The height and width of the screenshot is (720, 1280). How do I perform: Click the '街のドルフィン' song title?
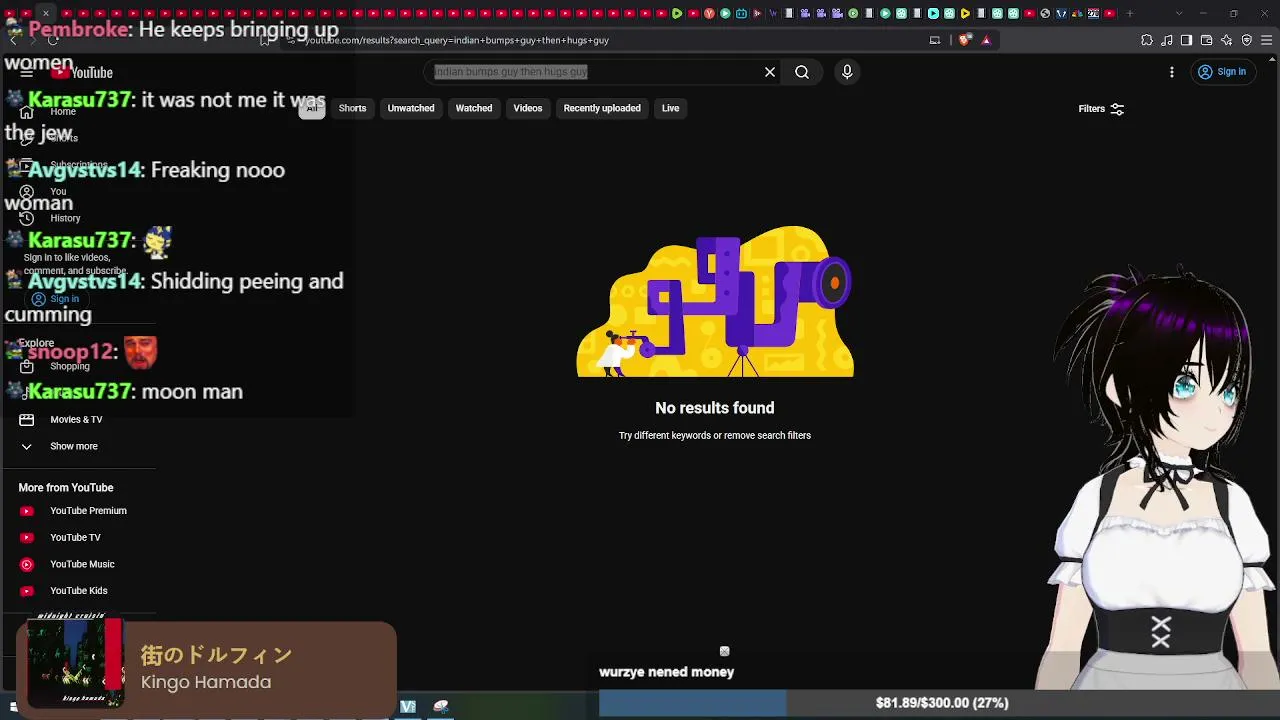(216, 655)
